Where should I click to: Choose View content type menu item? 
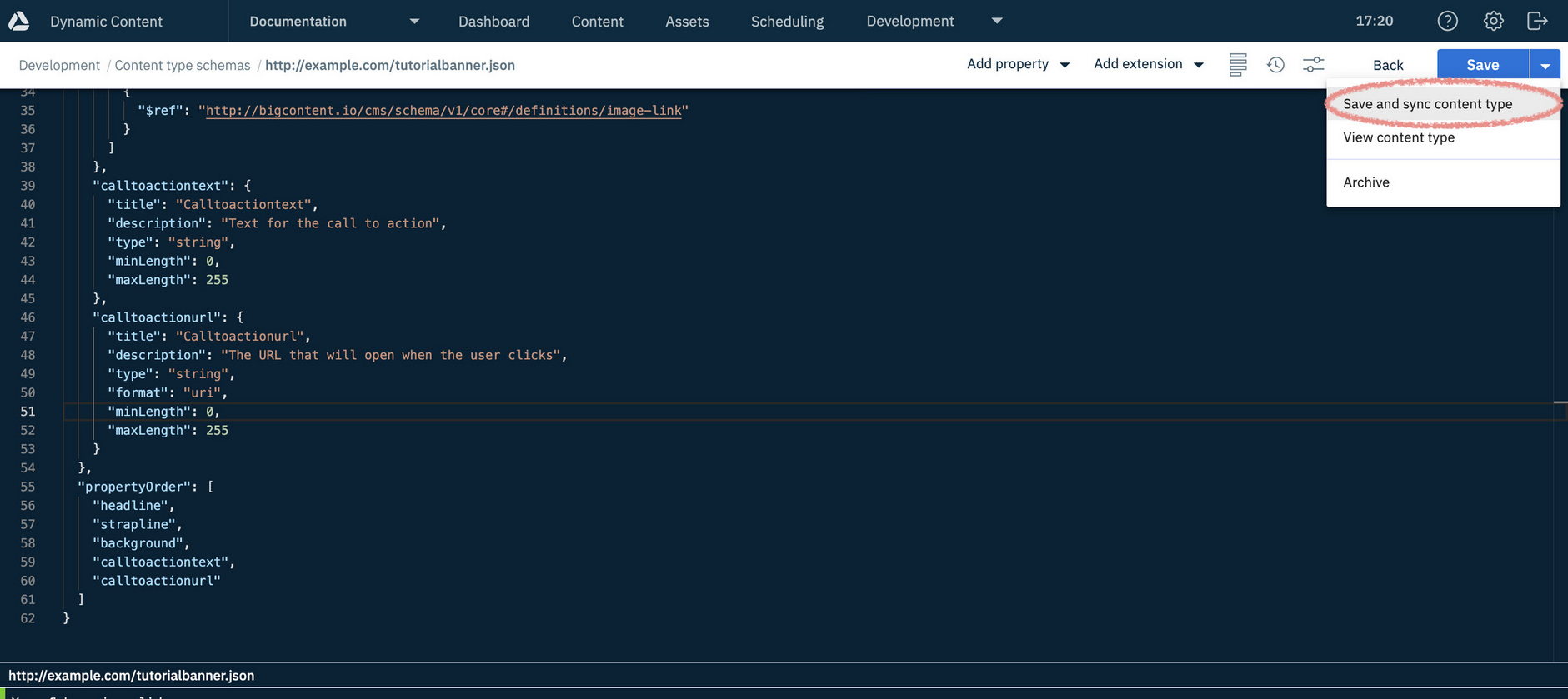coord(1443,137)
